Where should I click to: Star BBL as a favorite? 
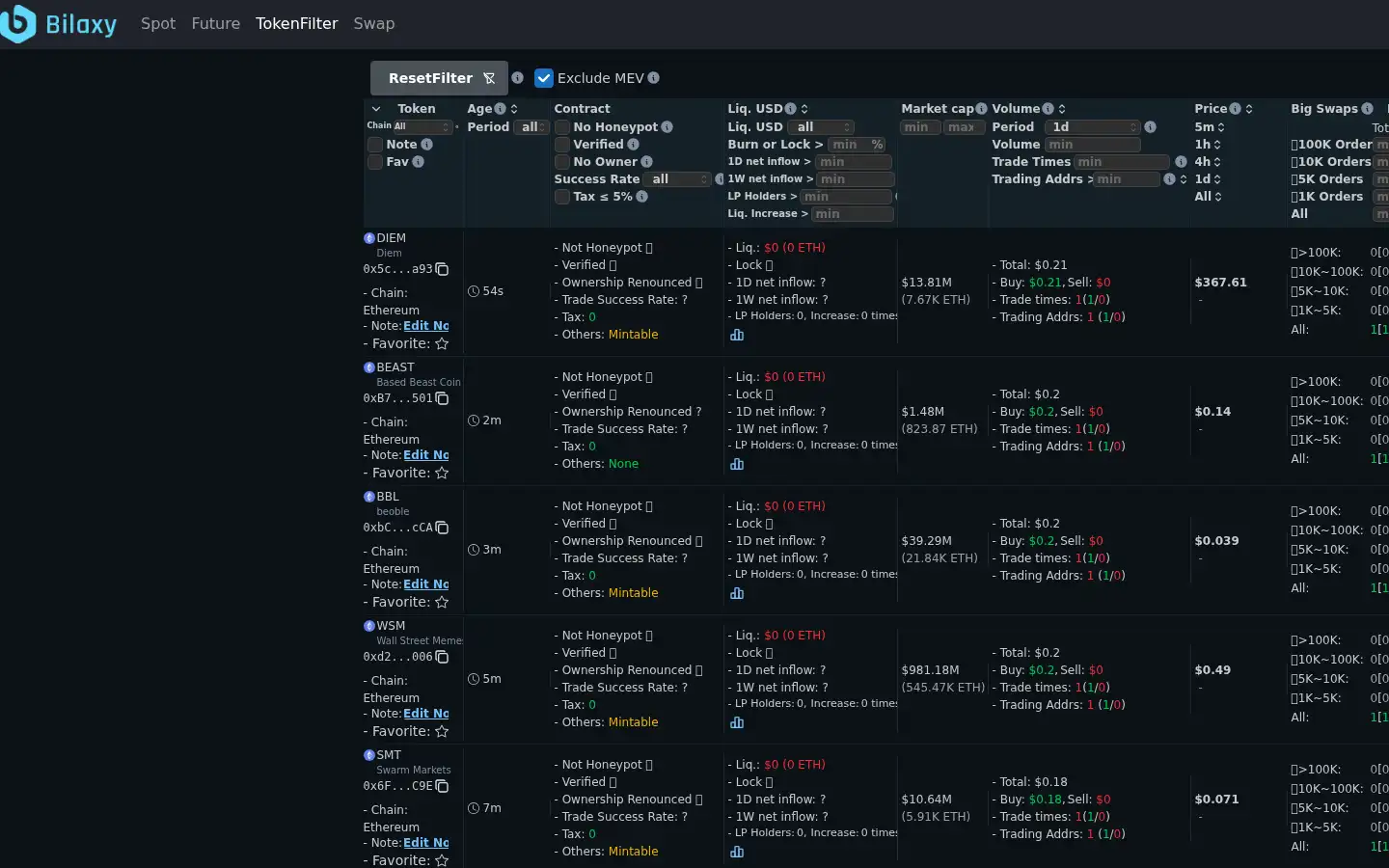click(442, 602)
